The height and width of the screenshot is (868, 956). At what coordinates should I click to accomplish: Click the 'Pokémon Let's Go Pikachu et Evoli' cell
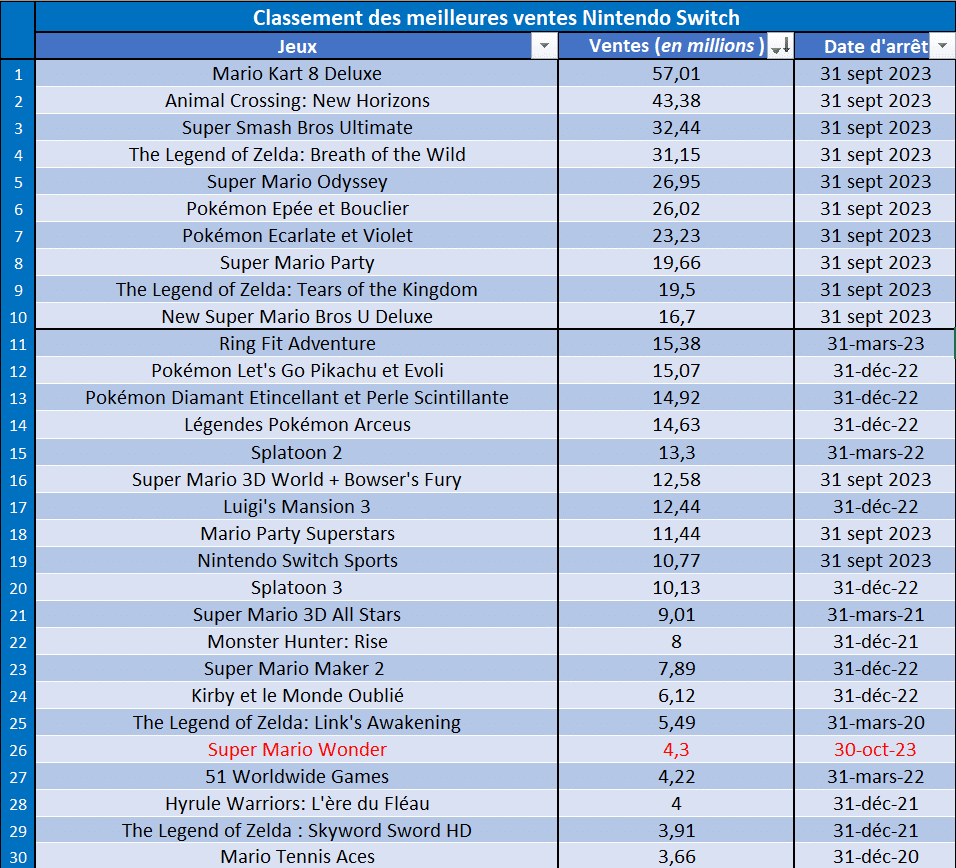point(297,371)
